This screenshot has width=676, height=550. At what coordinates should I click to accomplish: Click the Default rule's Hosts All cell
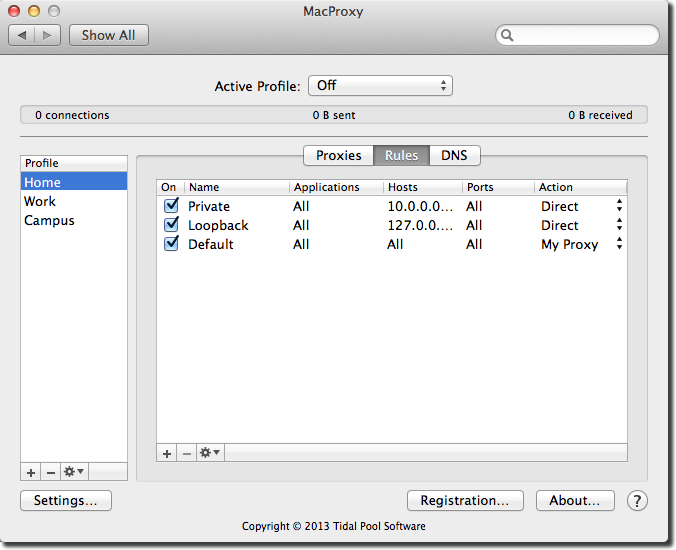[395, 244]
